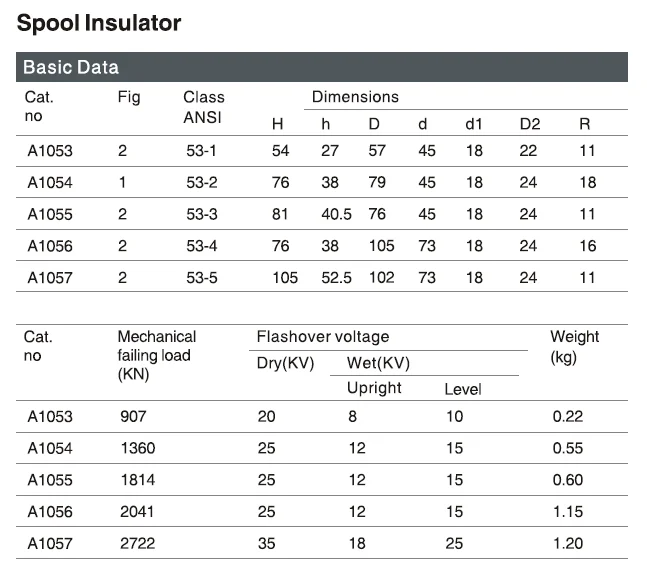Click the Class ANSI column header

point(203,106)
